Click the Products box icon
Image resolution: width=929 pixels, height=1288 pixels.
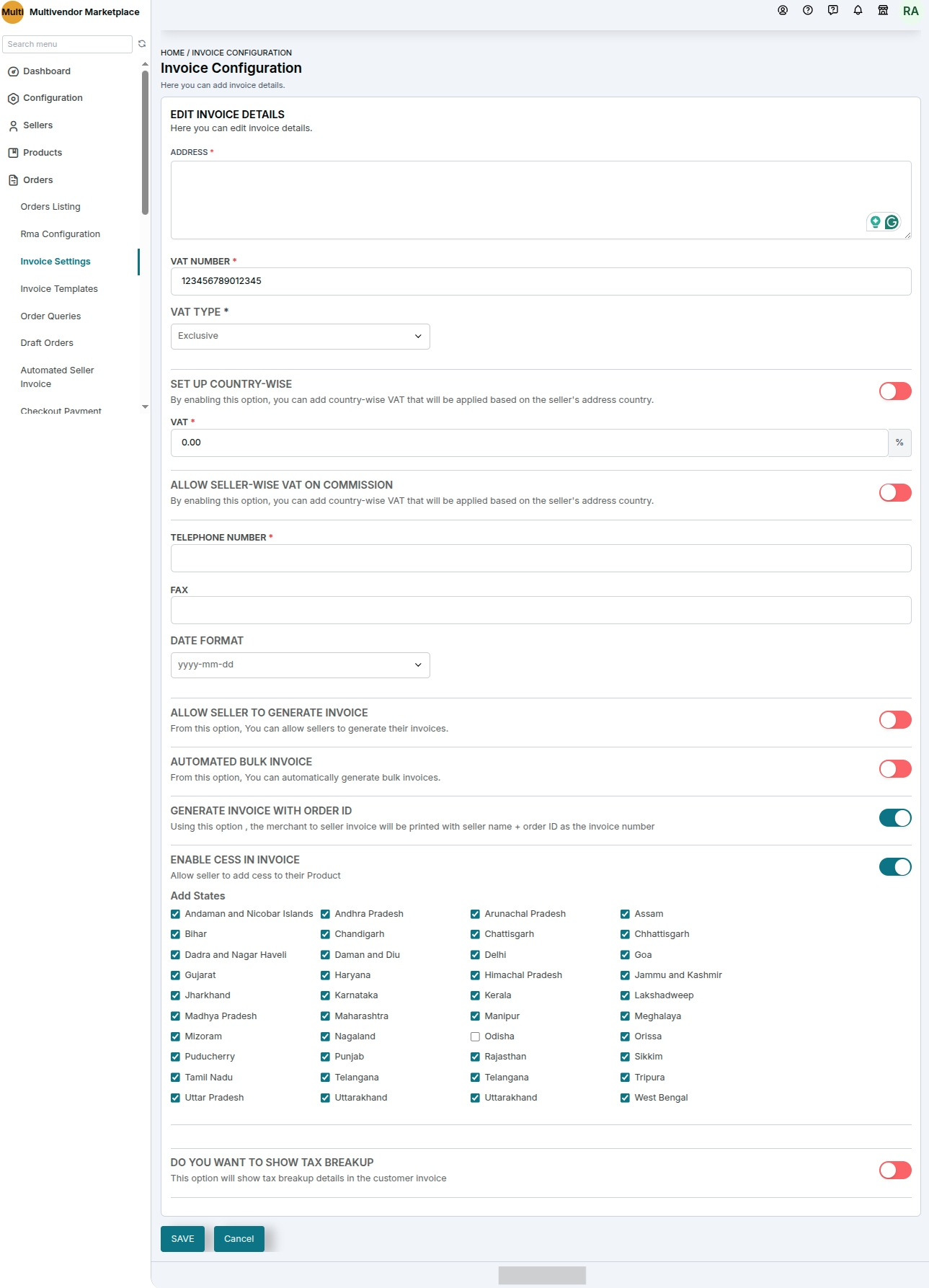pos(13,153)
